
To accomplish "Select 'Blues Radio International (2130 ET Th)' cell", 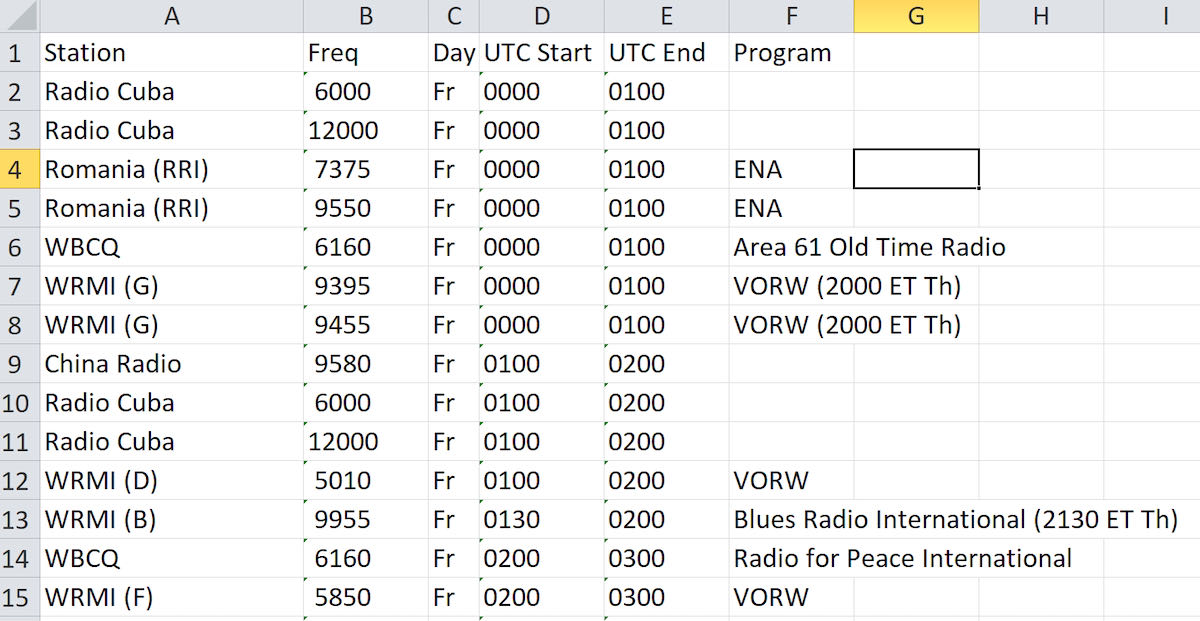I will point(955,520).
